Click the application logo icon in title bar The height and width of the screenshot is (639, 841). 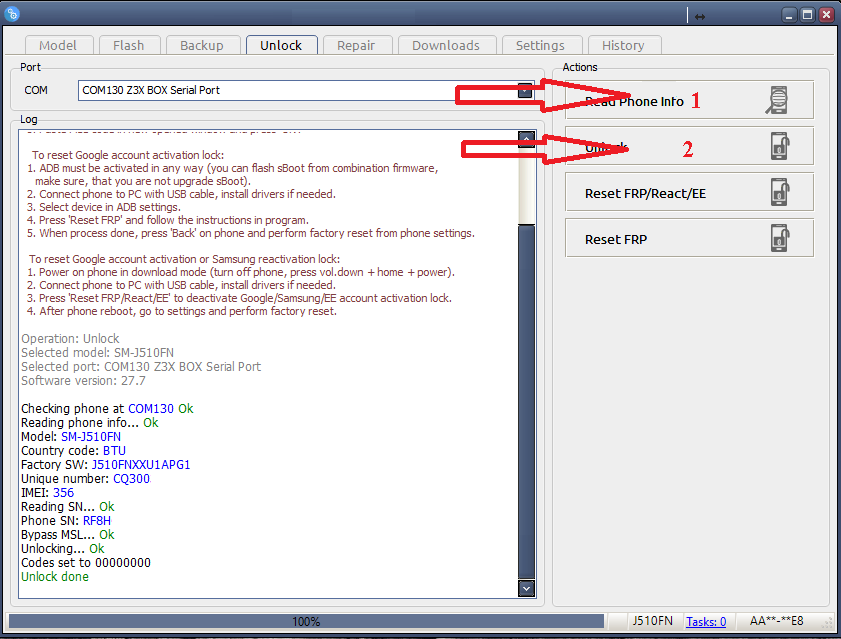[x=12, y=13]
